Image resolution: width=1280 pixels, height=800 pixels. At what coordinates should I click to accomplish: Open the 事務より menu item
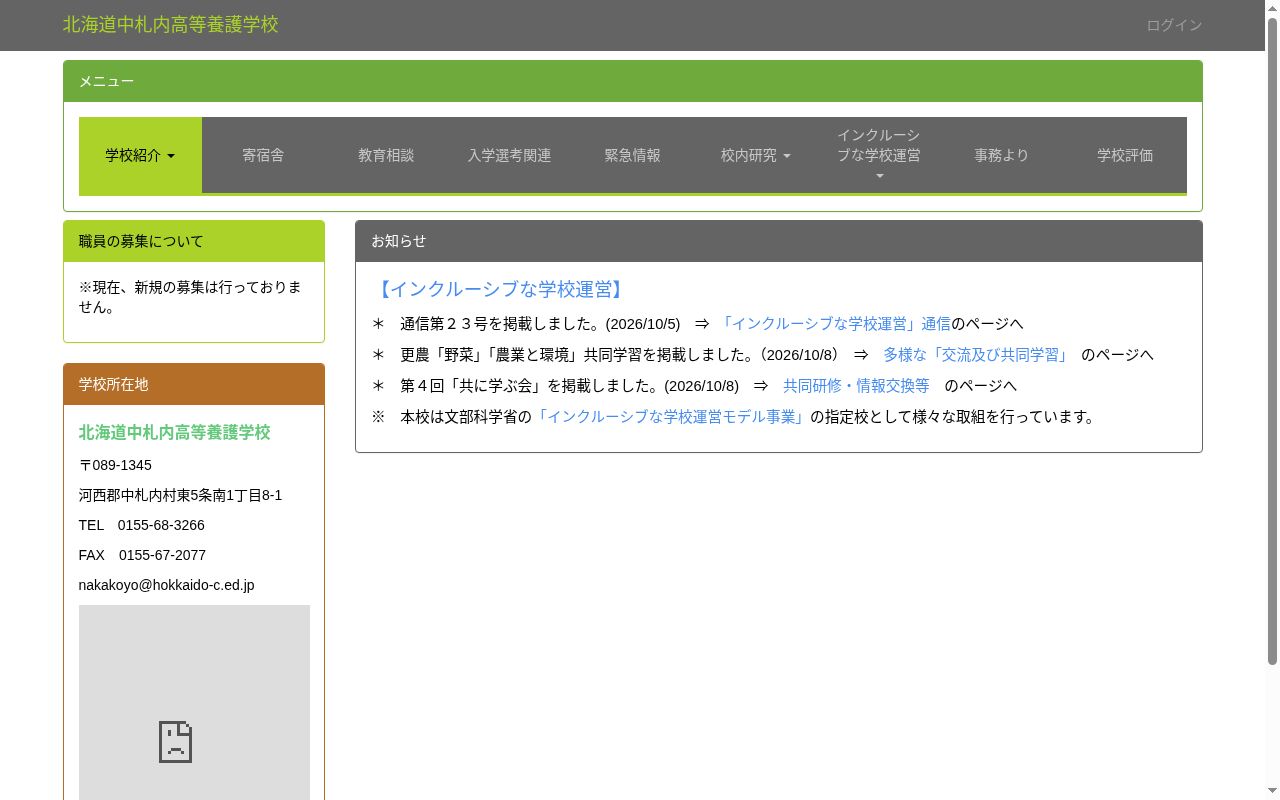(1001, 155)
